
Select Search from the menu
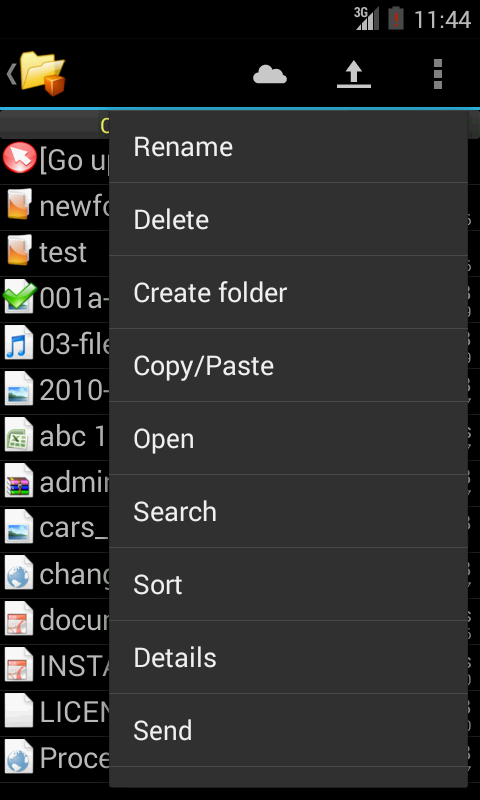(288, 511)
